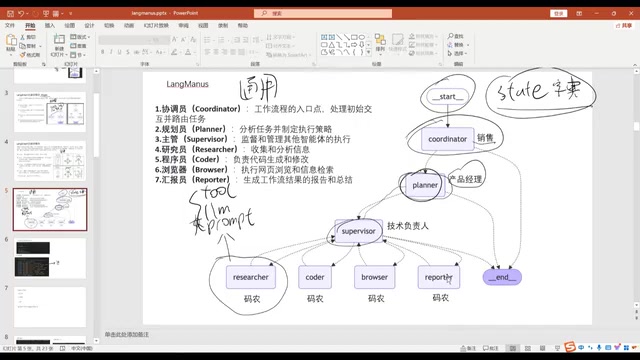Switch to the Slide Show ribbon tab
This screenshot has width=640, height=360.
click(156, 25)
